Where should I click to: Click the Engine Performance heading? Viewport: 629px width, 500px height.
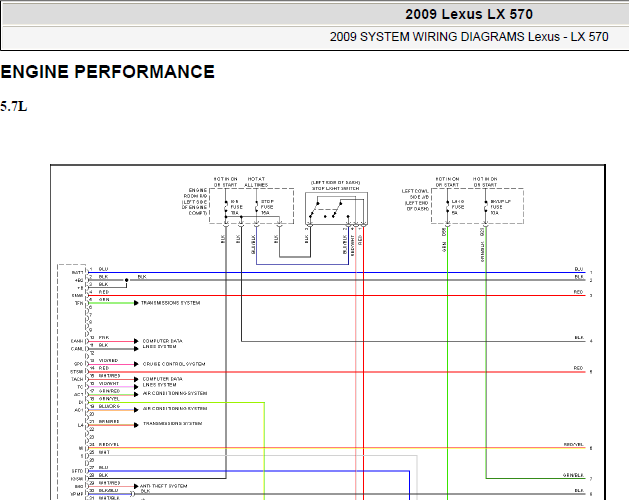[108, 72]
